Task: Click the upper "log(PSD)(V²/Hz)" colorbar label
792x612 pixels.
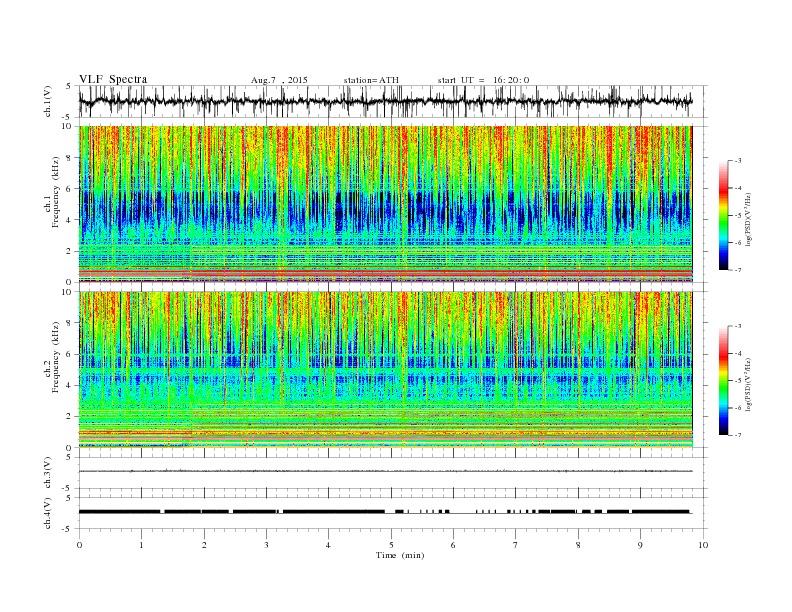Action: (748, 219)
